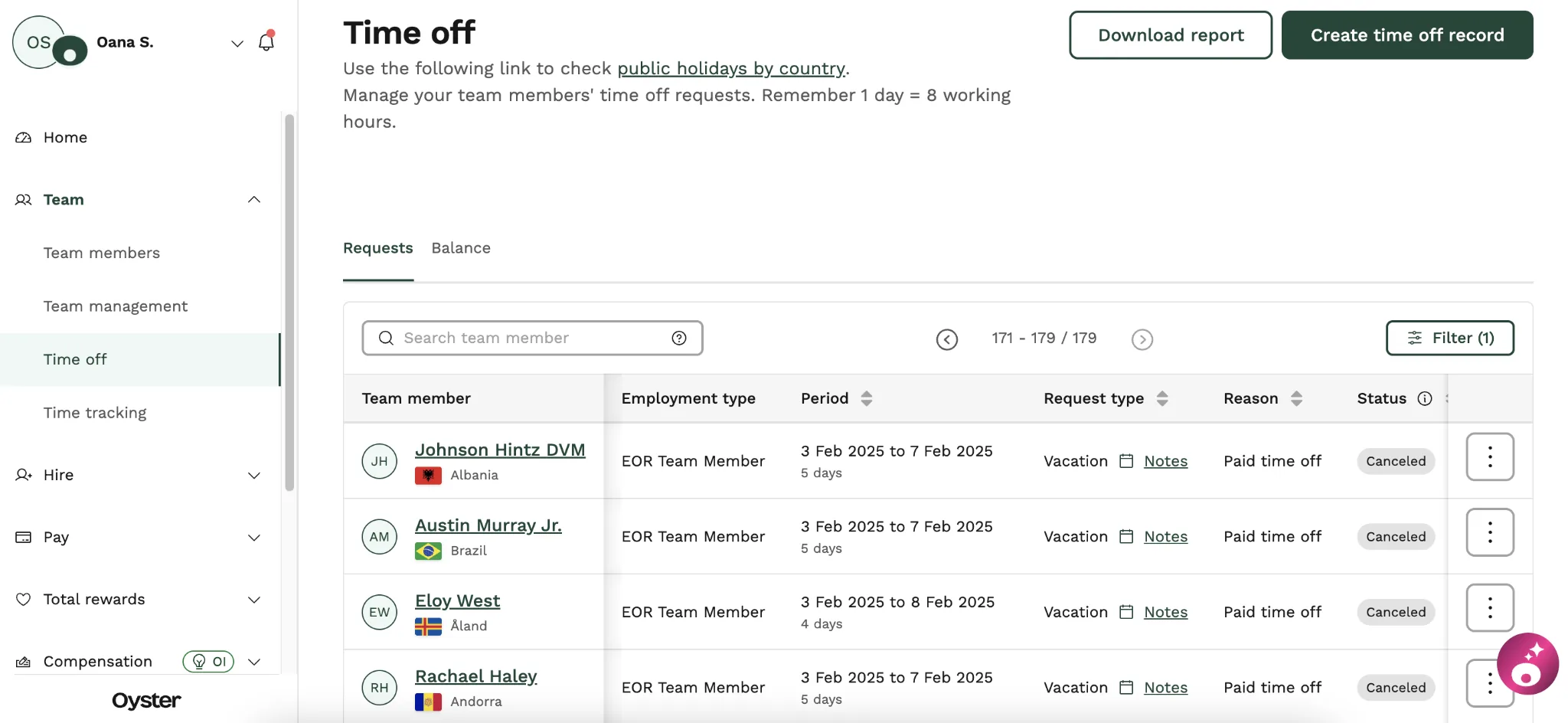Click the sidebar vertical scrollbar

tap(289, 303)
